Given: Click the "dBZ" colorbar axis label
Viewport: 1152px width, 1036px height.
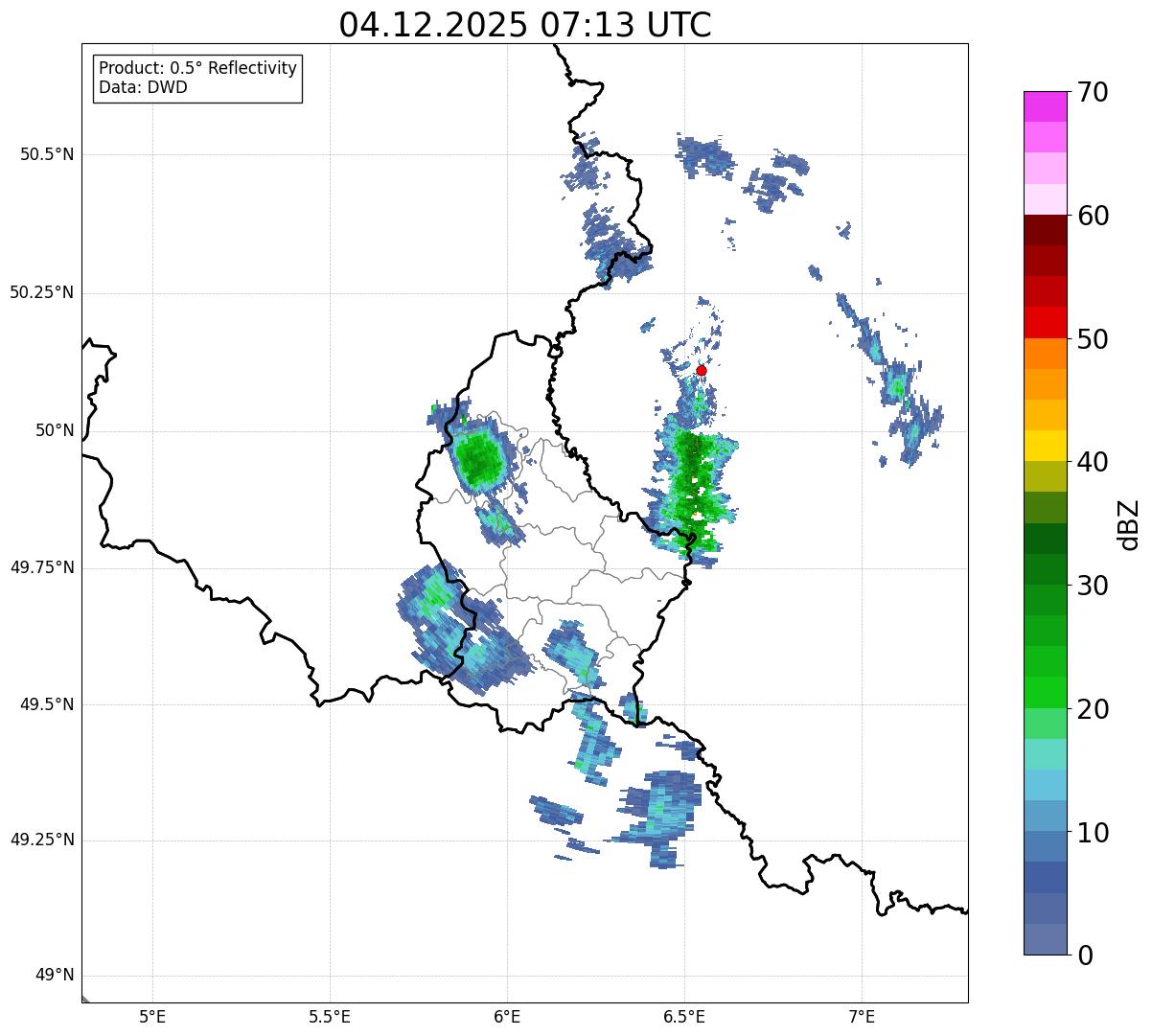Looking at the screenshot, I should pos(1129,524).
